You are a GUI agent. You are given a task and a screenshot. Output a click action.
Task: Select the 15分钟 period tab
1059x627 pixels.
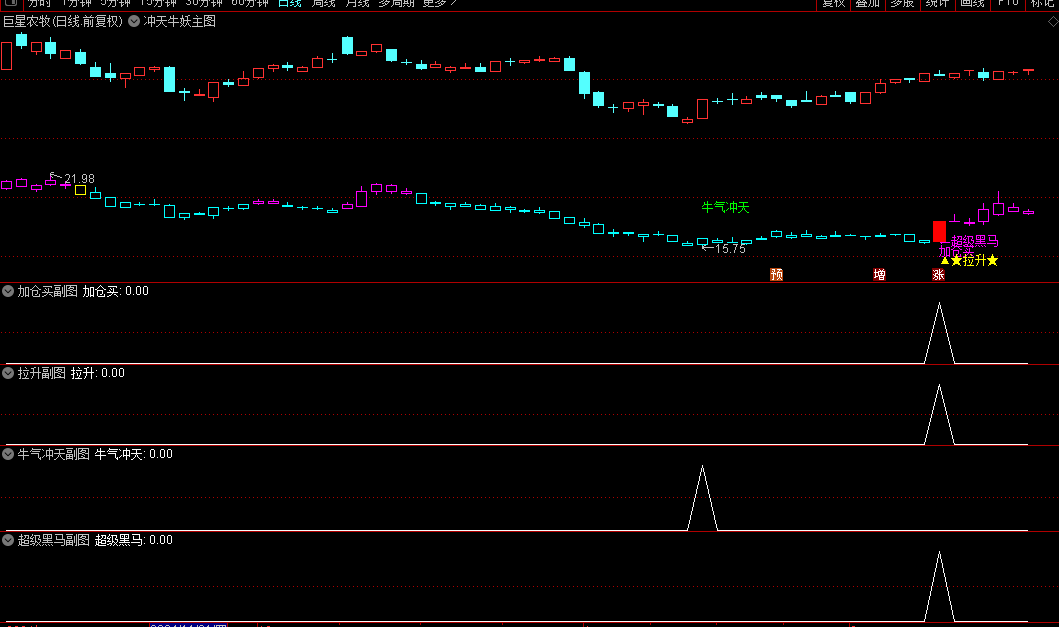tap(157, 3)
